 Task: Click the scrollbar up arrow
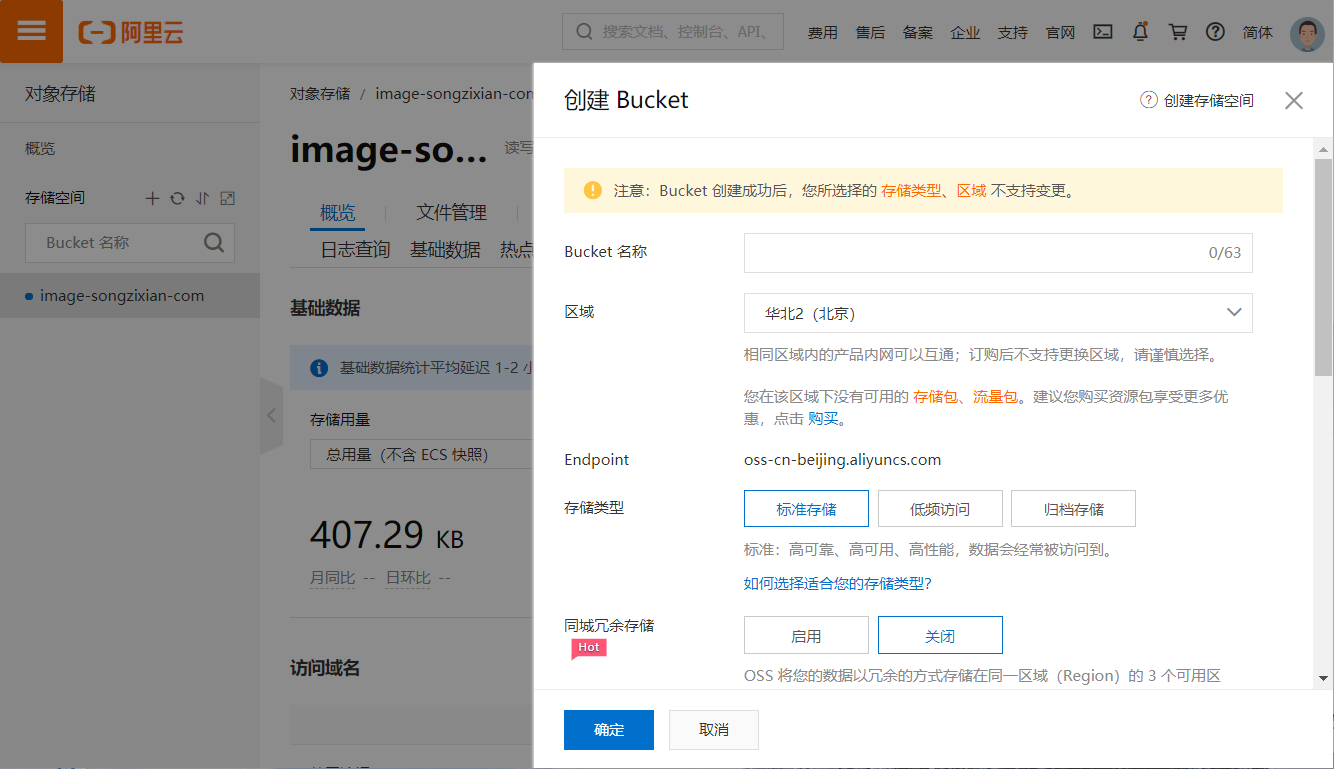coord(1323,148)
